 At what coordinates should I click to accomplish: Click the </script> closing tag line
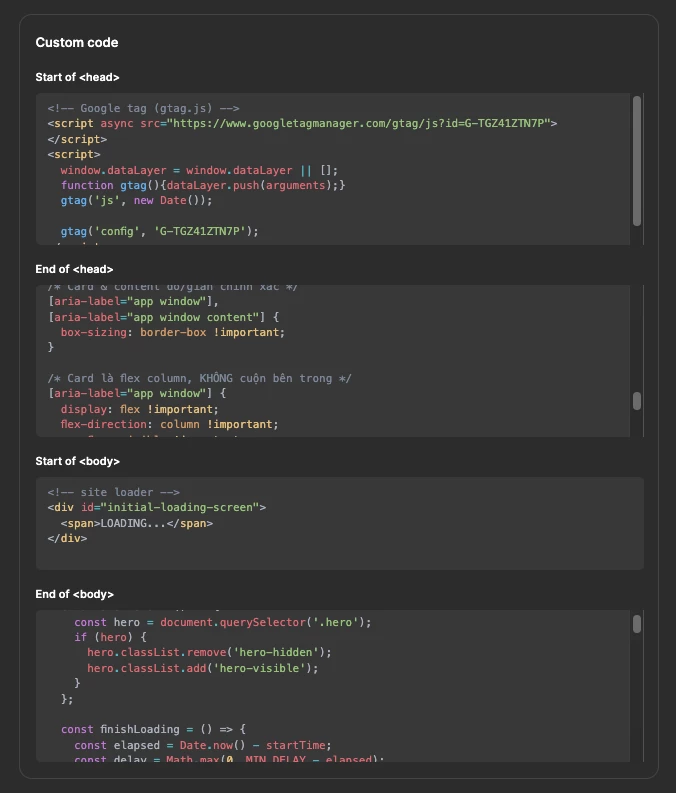[x=77, y=139]
